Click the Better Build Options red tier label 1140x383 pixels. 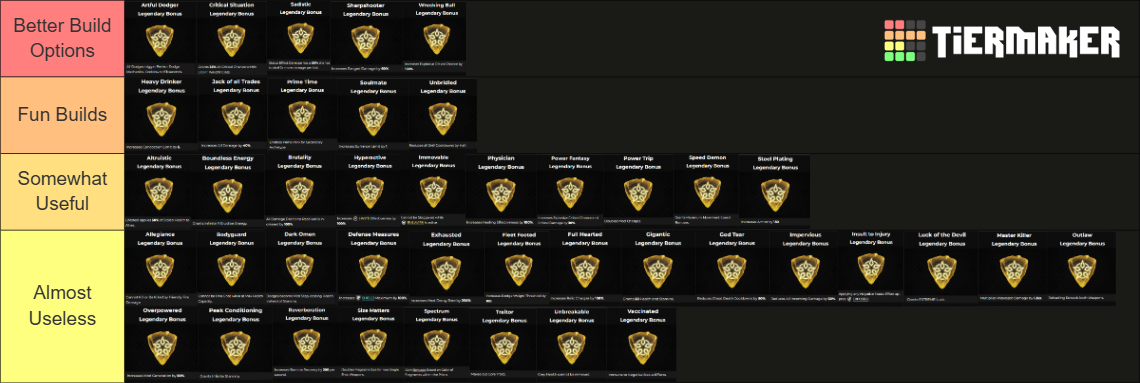[62, 39]
